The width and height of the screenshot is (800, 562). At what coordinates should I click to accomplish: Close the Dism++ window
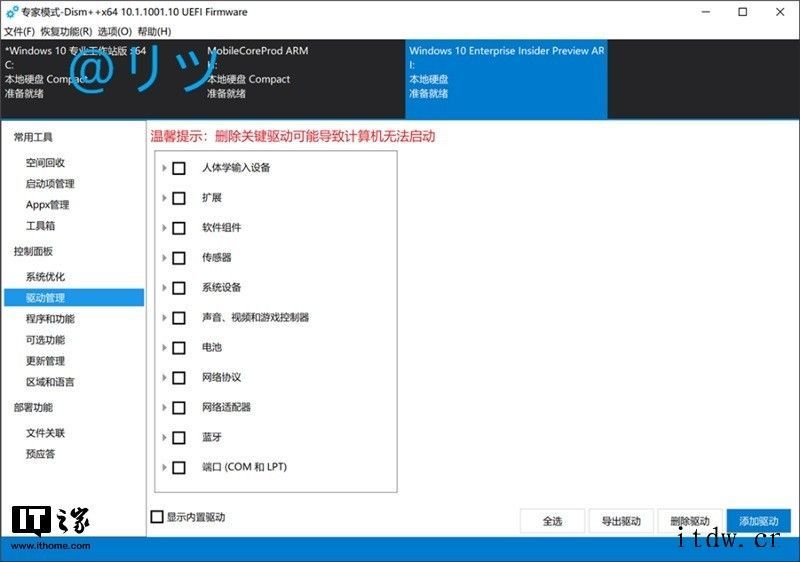(x=780, y=12)
